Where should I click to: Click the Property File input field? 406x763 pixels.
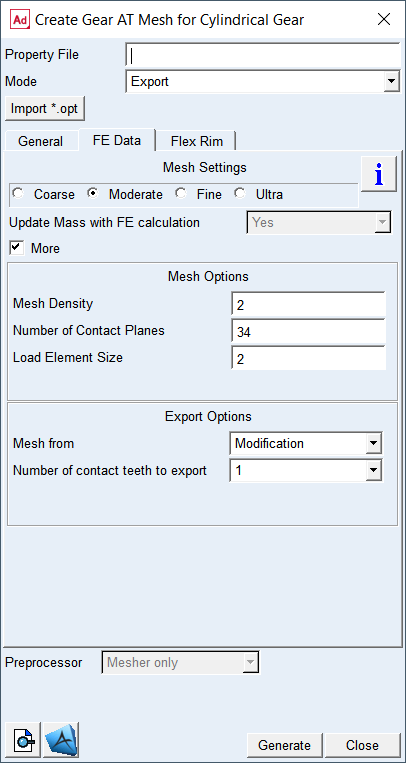coord(263,55)
